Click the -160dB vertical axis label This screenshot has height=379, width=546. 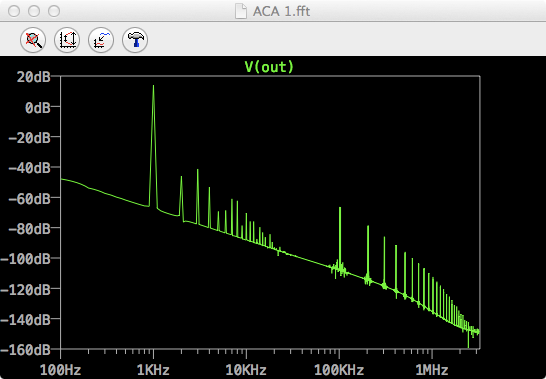[25, 349]
